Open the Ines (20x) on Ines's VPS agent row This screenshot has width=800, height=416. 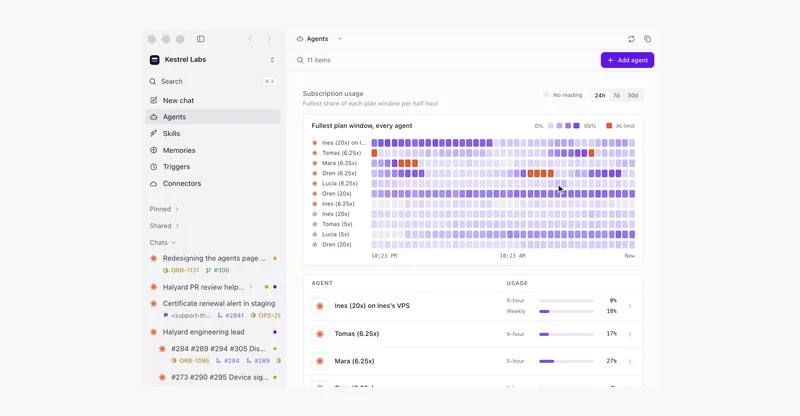473,306
